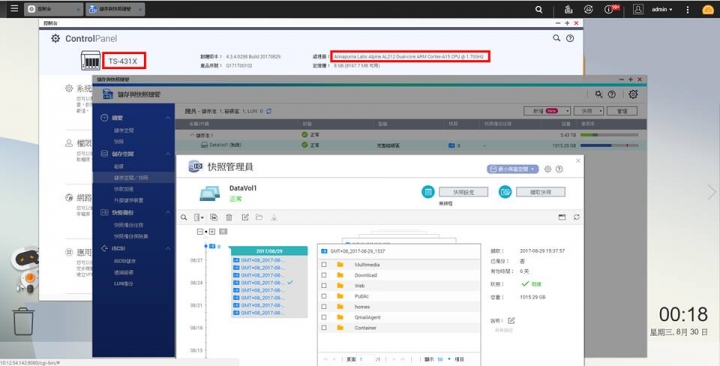Open the Snapshot dropdown button in storage list
The height and width of the screenshot is (366, 720).
pyautogui.click(x=589, y=111)
